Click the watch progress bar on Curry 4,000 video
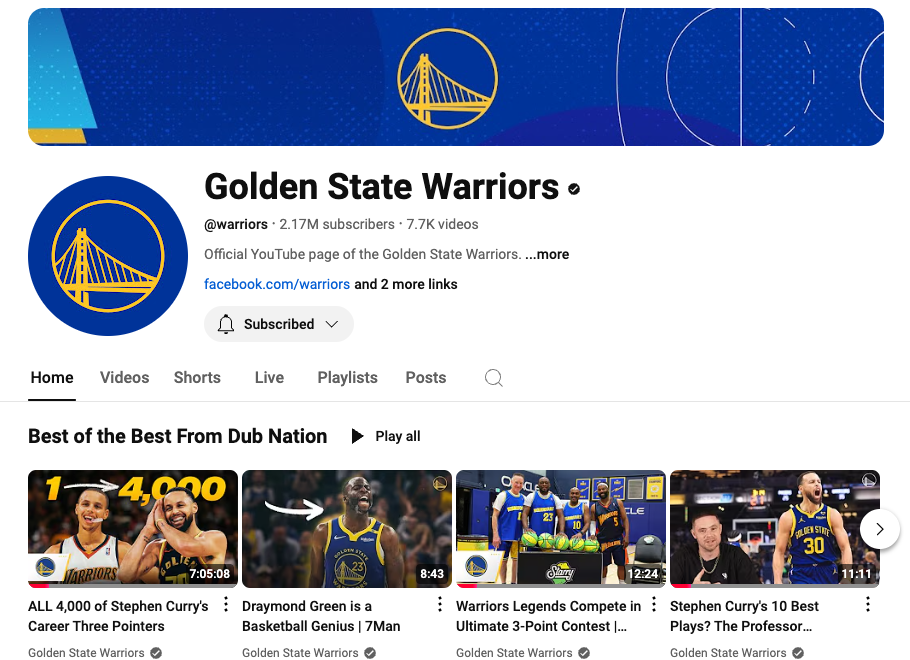The height and width of the screenshot is (660, 910). click(133, 586)
